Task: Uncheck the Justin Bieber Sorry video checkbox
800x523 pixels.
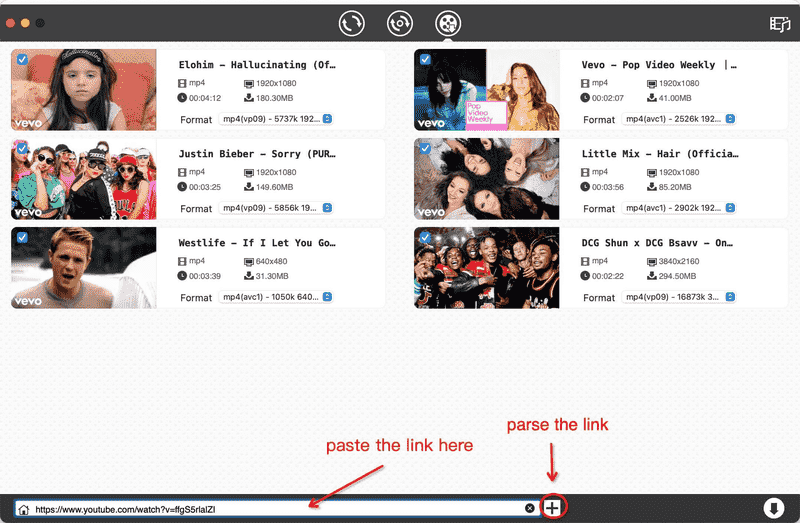Action: pos(22,148)
